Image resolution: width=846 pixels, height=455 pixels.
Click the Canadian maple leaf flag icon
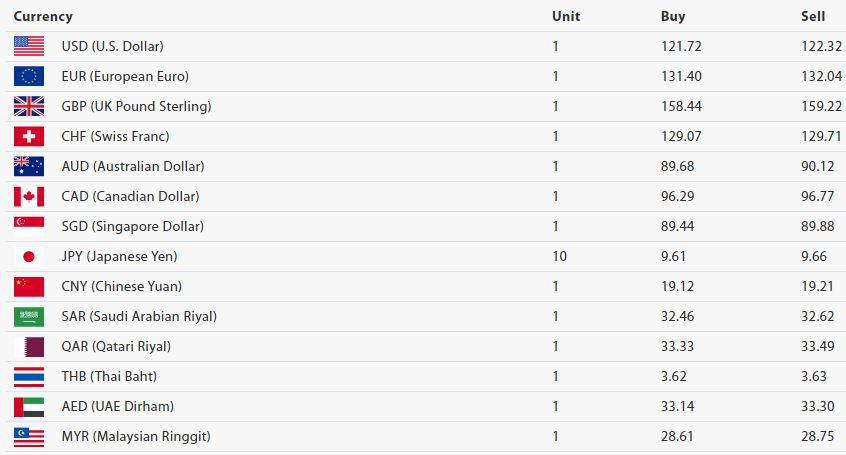tap(29, 196)
